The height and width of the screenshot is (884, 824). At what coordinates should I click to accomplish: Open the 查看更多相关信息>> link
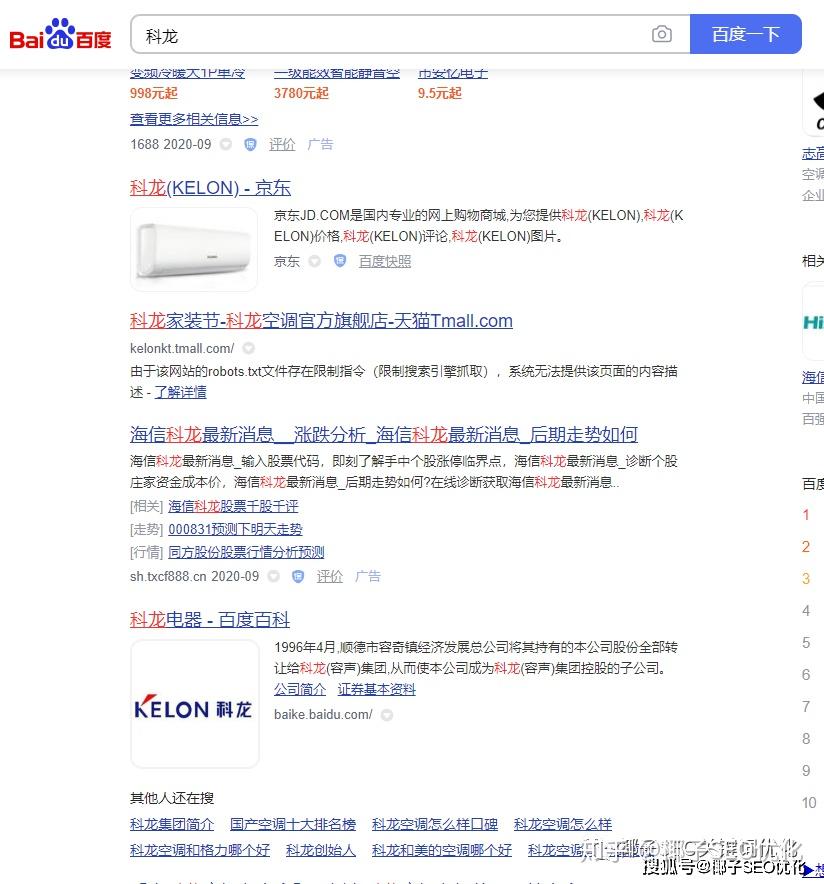point(194,120)
